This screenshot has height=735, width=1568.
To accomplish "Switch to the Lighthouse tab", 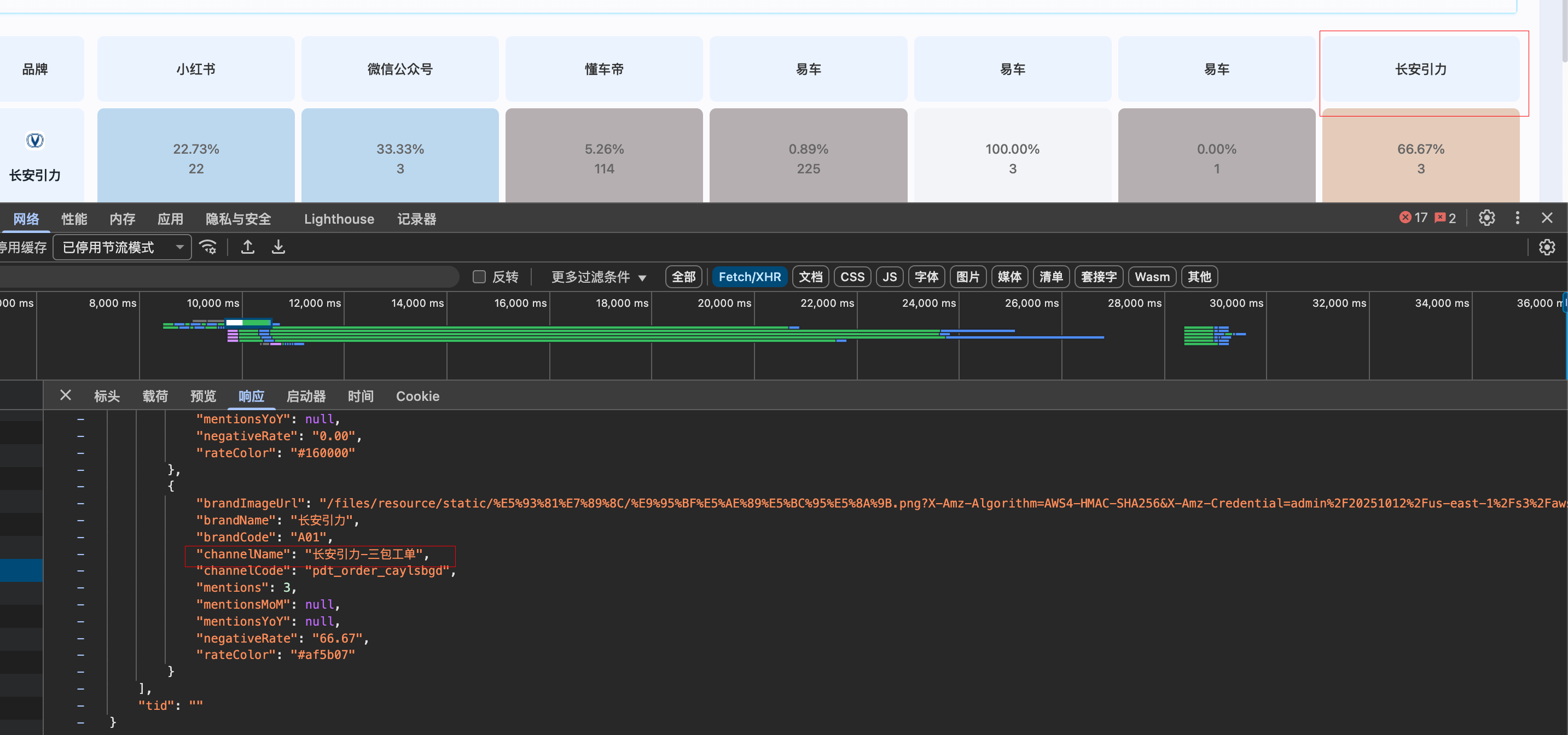I will (339, 219).
